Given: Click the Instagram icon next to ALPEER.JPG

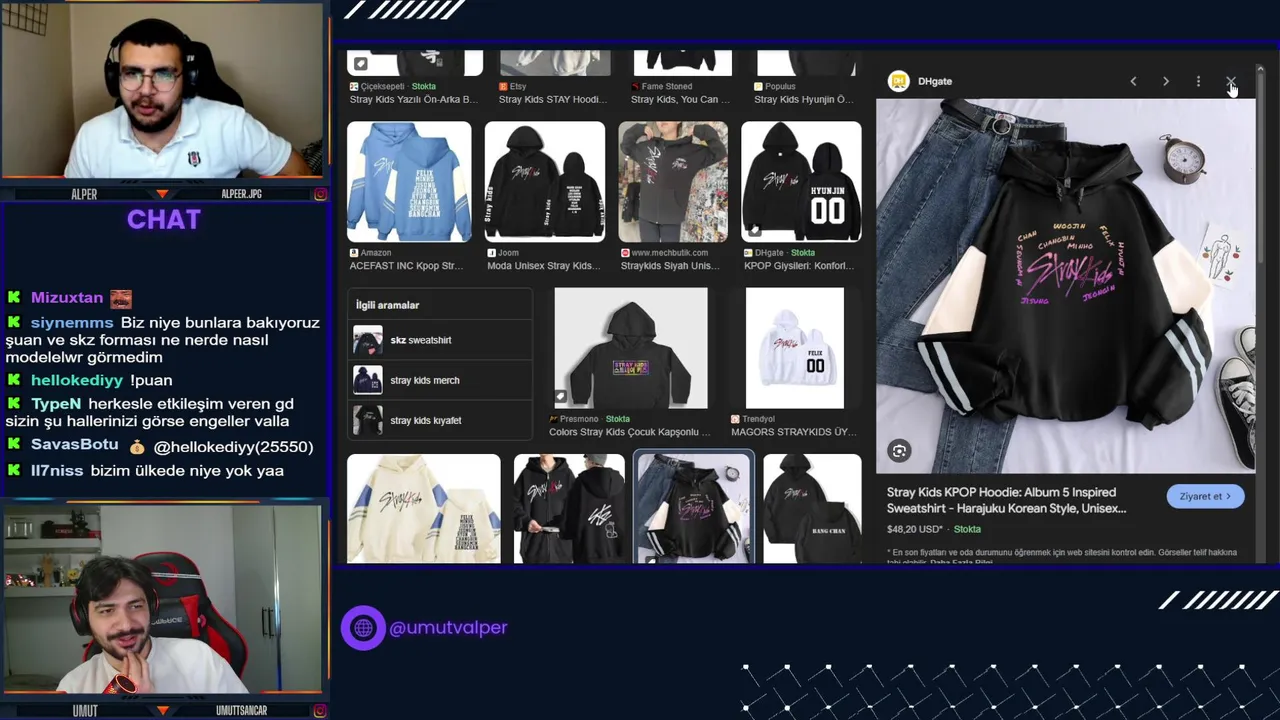Looking at the screenshot, I should click(x=320, y=194).
